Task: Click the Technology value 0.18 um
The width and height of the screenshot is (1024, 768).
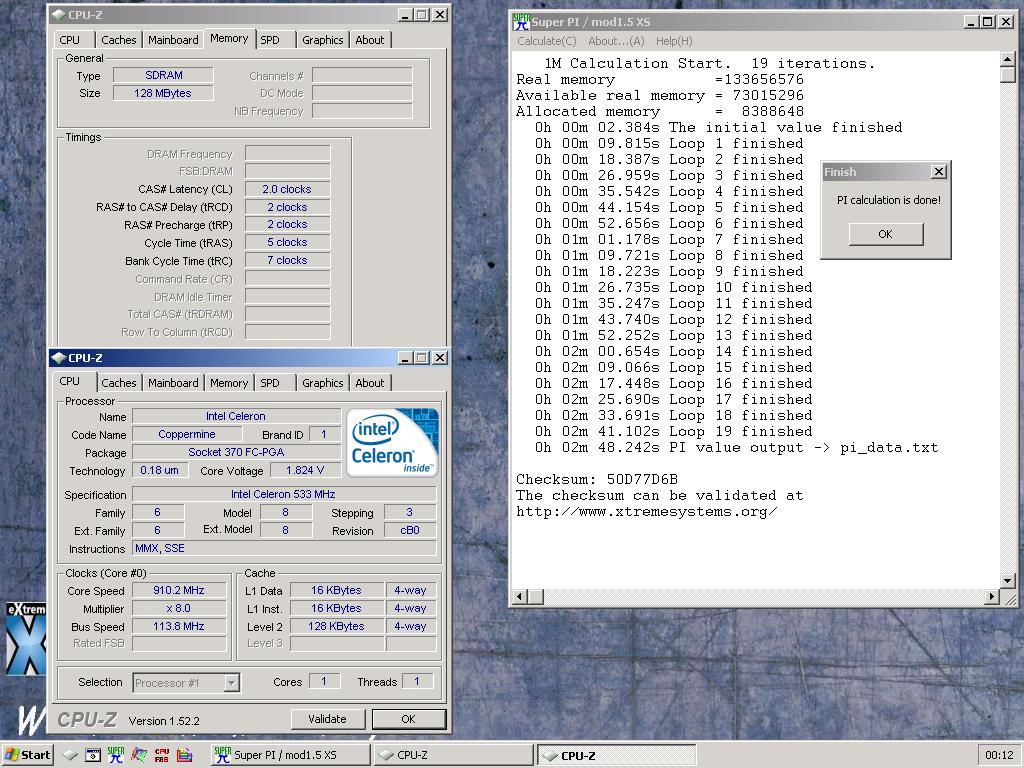Action: pyautogui.click(x=159, y=470)
